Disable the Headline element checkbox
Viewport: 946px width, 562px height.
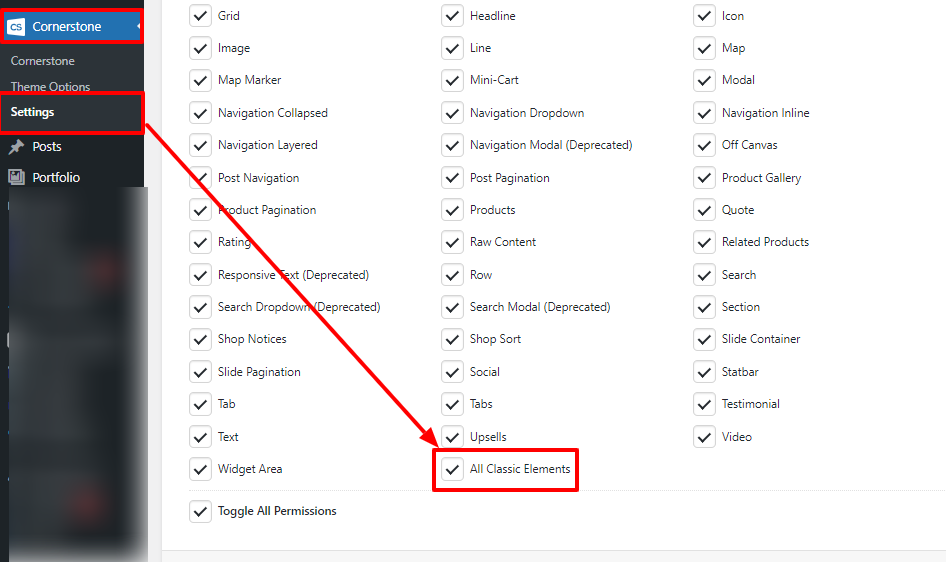coord(453,16)
